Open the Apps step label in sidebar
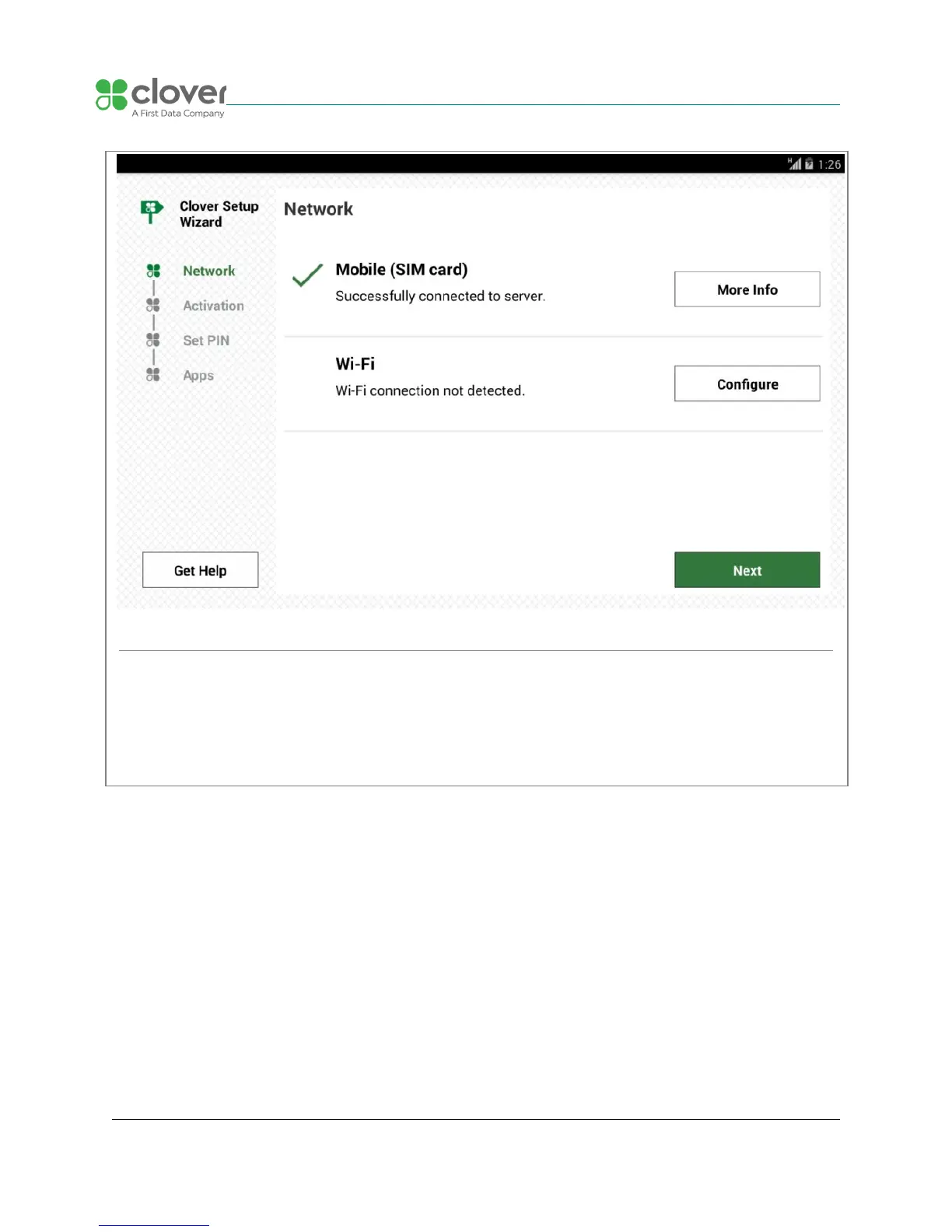 [x=198, y=376]
